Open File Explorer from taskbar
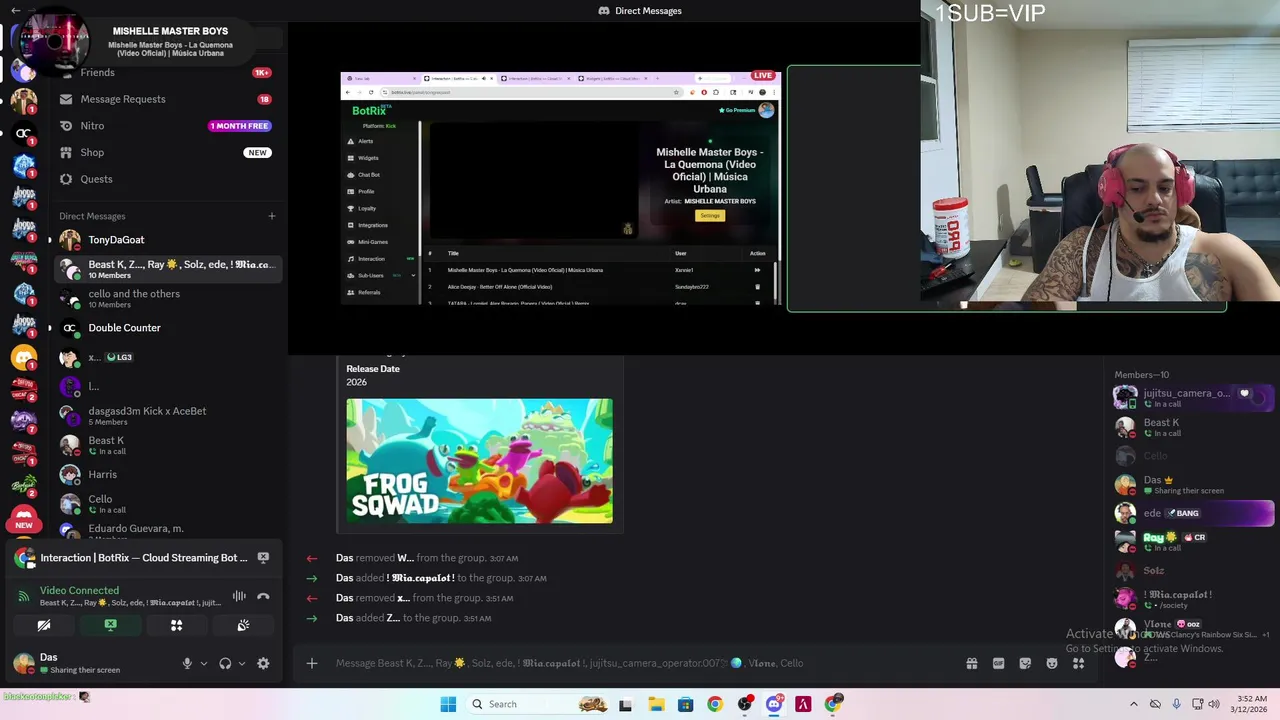 coord(656,704)
